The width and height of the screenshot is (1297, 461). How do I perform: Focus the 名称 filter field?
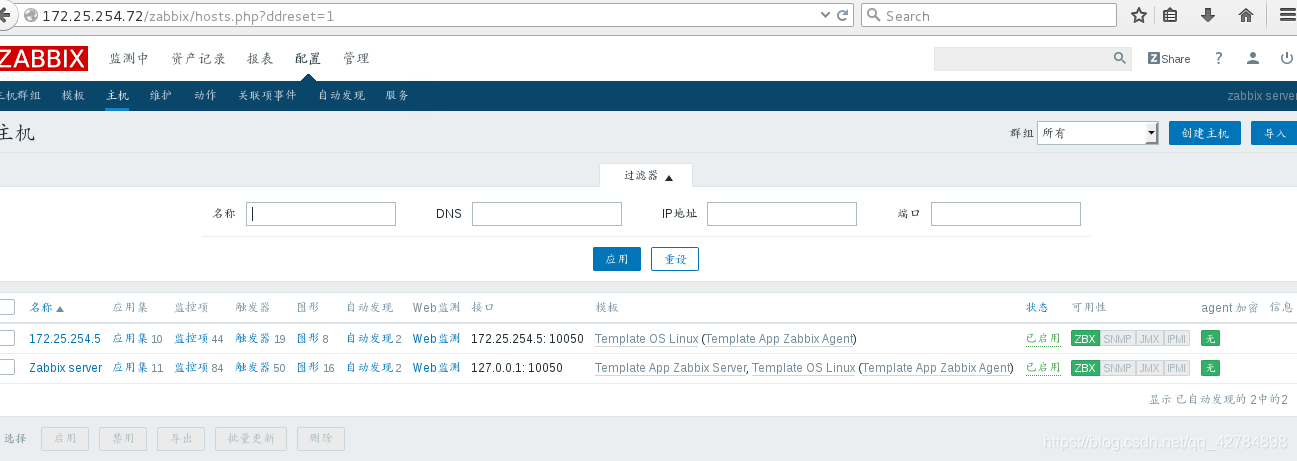(321, 214)
